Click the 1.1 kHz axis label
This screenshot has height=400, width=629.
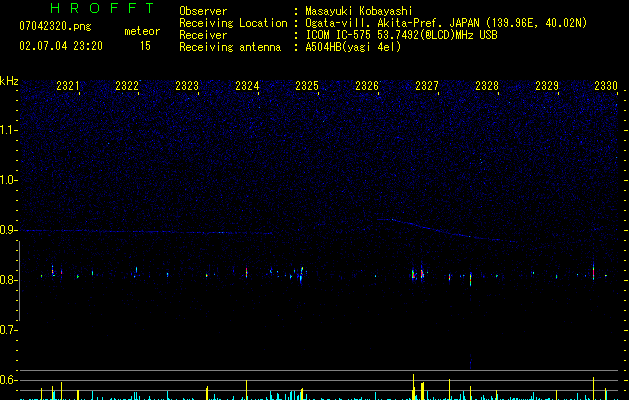pyautogui.click(x=8, y=130)
